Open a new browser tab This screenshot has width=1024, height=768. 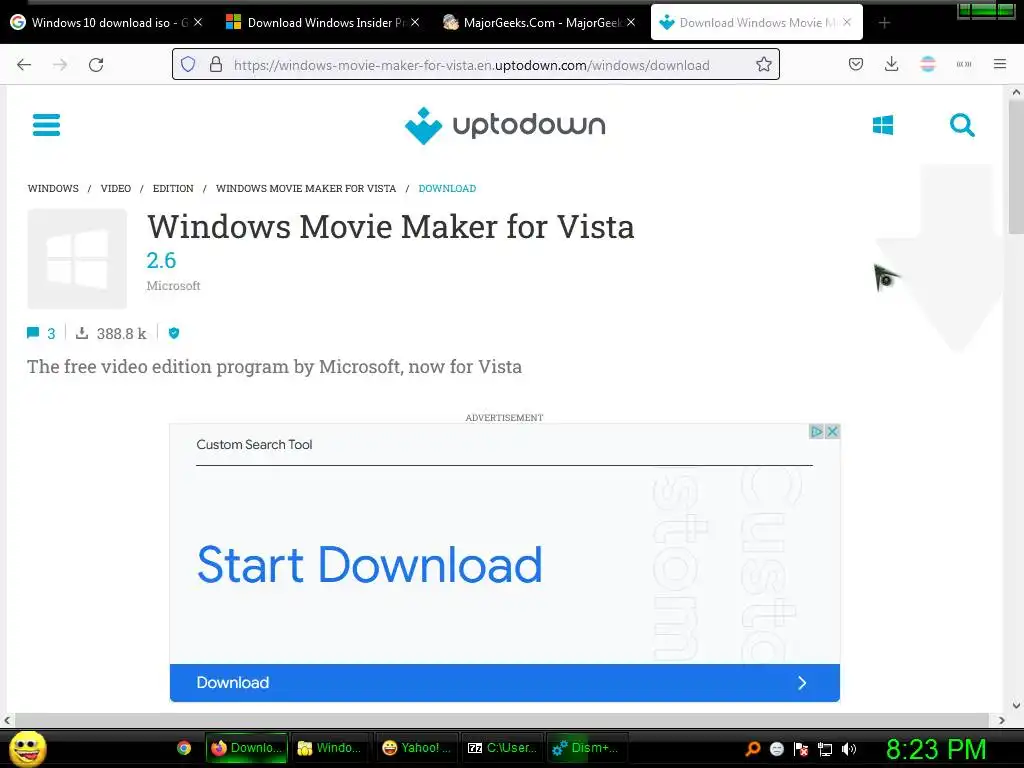[884, 23]
